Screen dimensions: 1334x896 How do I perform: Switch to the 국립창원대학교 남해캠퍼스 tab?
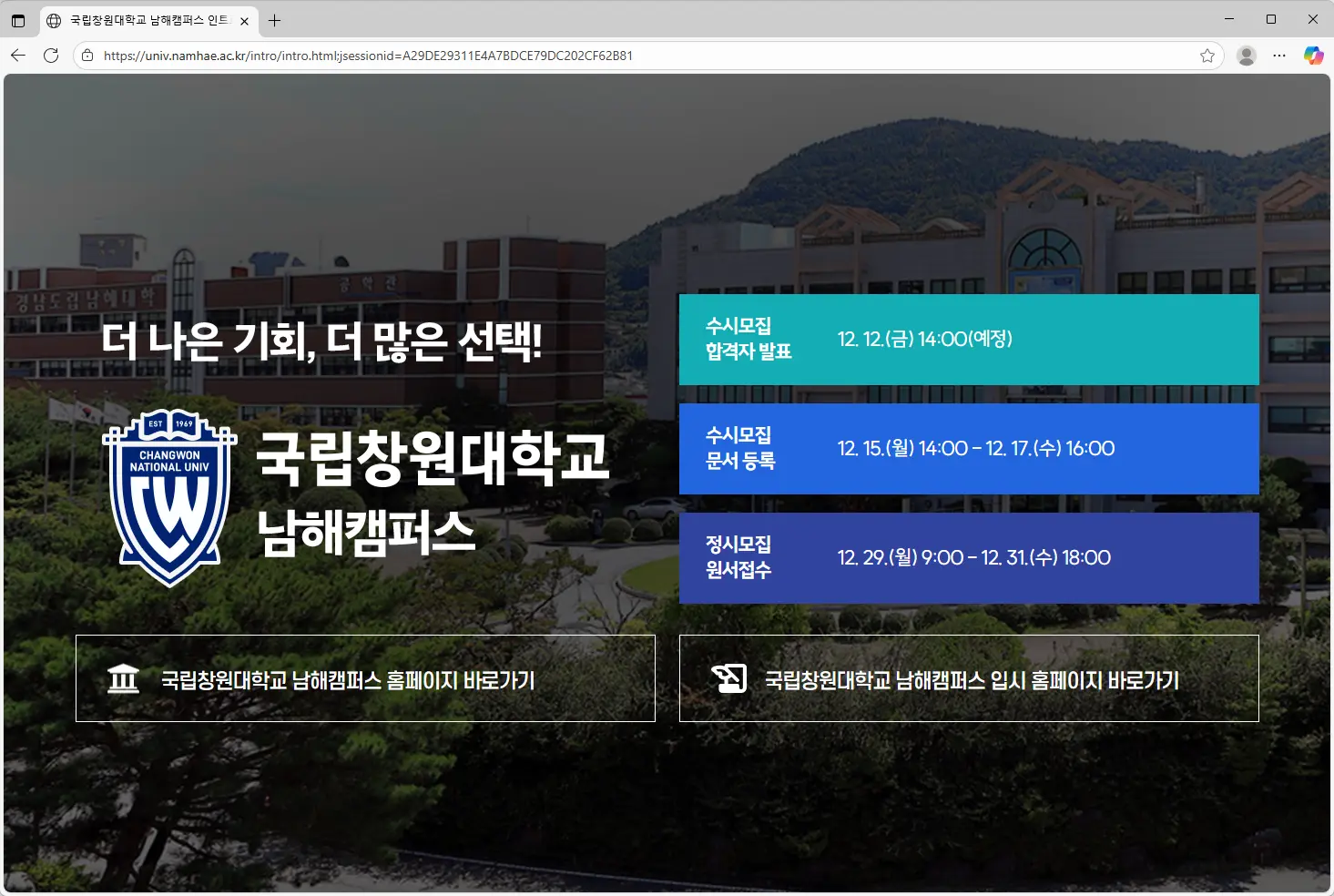pyautogui.click(x=146, y=20)
